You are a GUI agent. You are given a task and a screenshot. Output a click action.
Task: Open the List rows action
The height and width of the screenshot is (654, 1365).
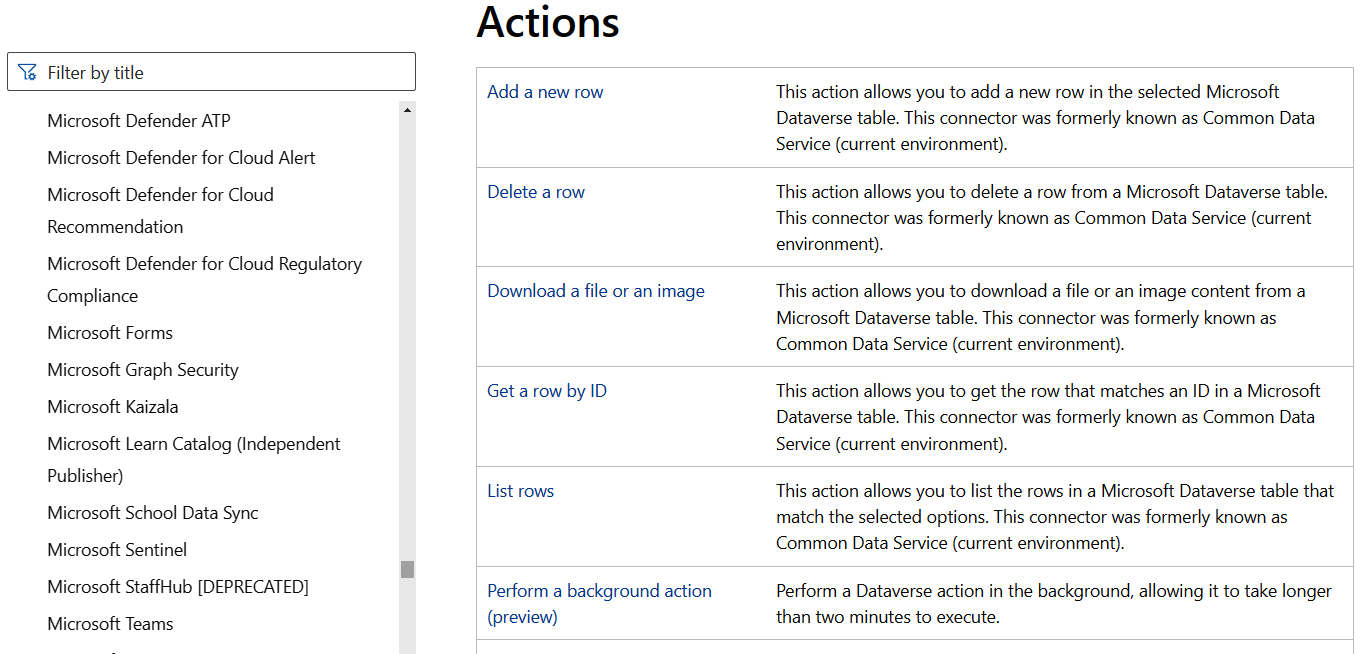(520, 490)
